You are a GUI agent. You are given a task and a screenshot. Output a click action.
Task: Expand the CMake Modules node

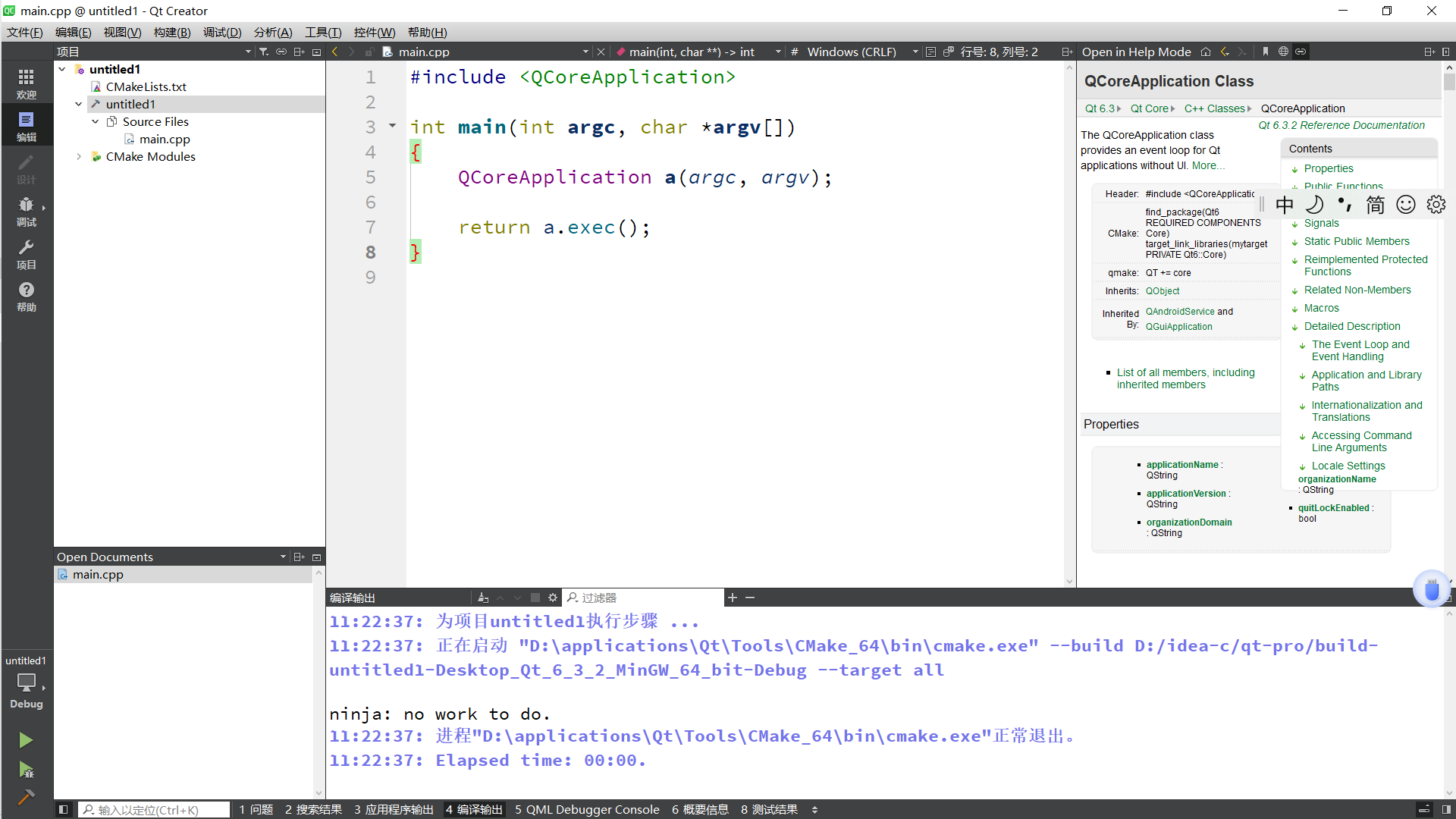pos(79,156)
